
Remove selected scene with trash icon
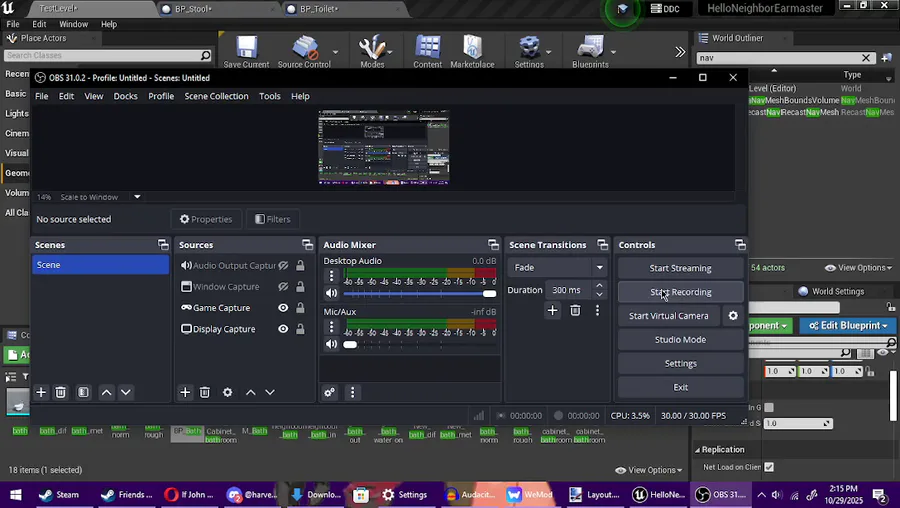60,392
